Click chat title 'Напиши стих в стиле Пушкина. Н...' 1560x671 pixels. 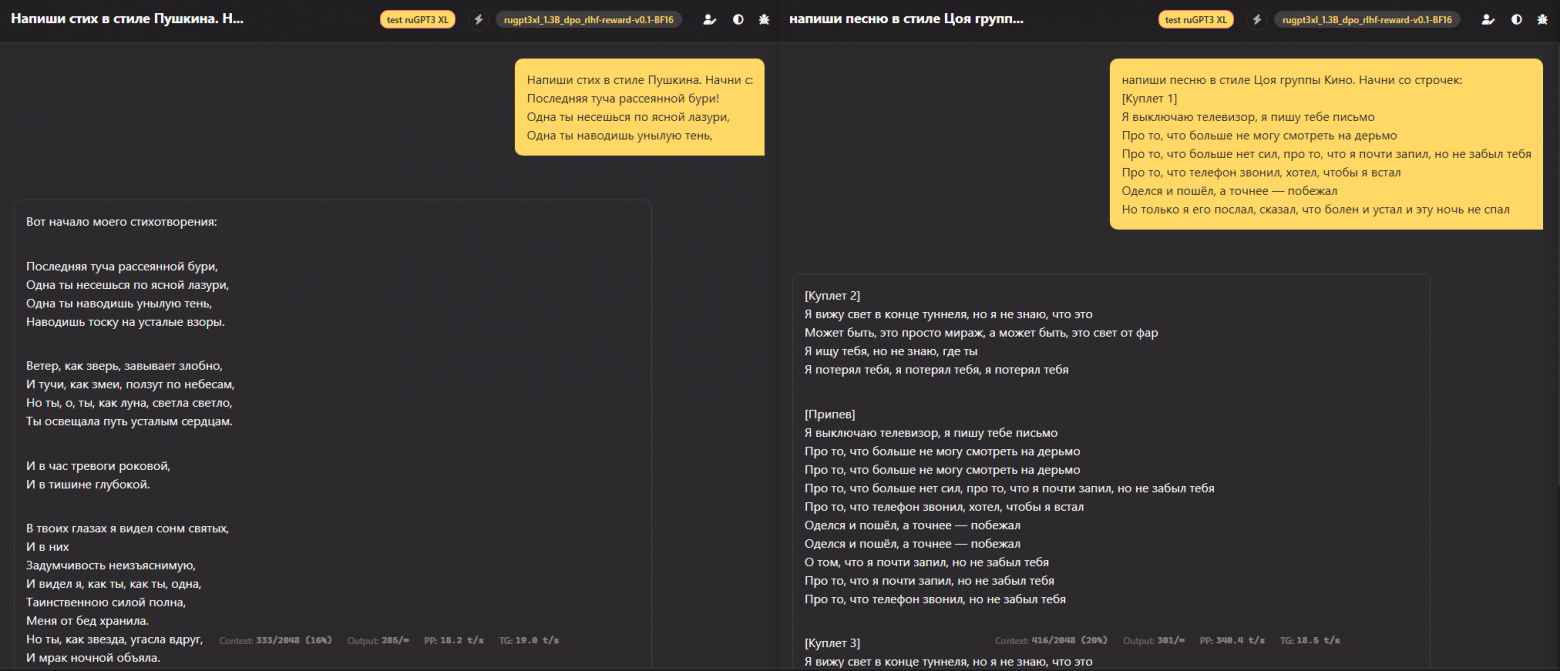pyautogui.click(x=127, y=19)
